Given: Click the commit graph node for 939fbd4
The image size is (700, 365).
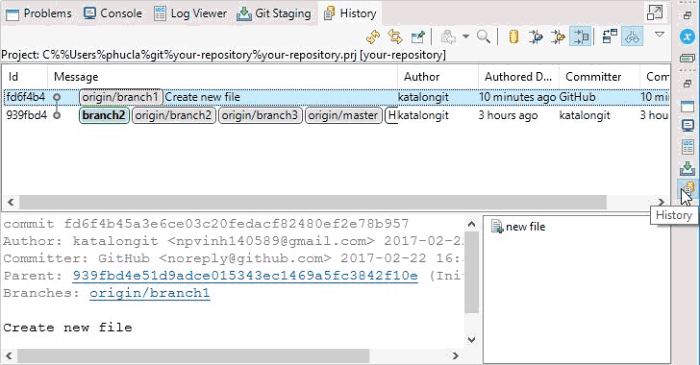Looking at the screenshot, I should tap(57, 115).
